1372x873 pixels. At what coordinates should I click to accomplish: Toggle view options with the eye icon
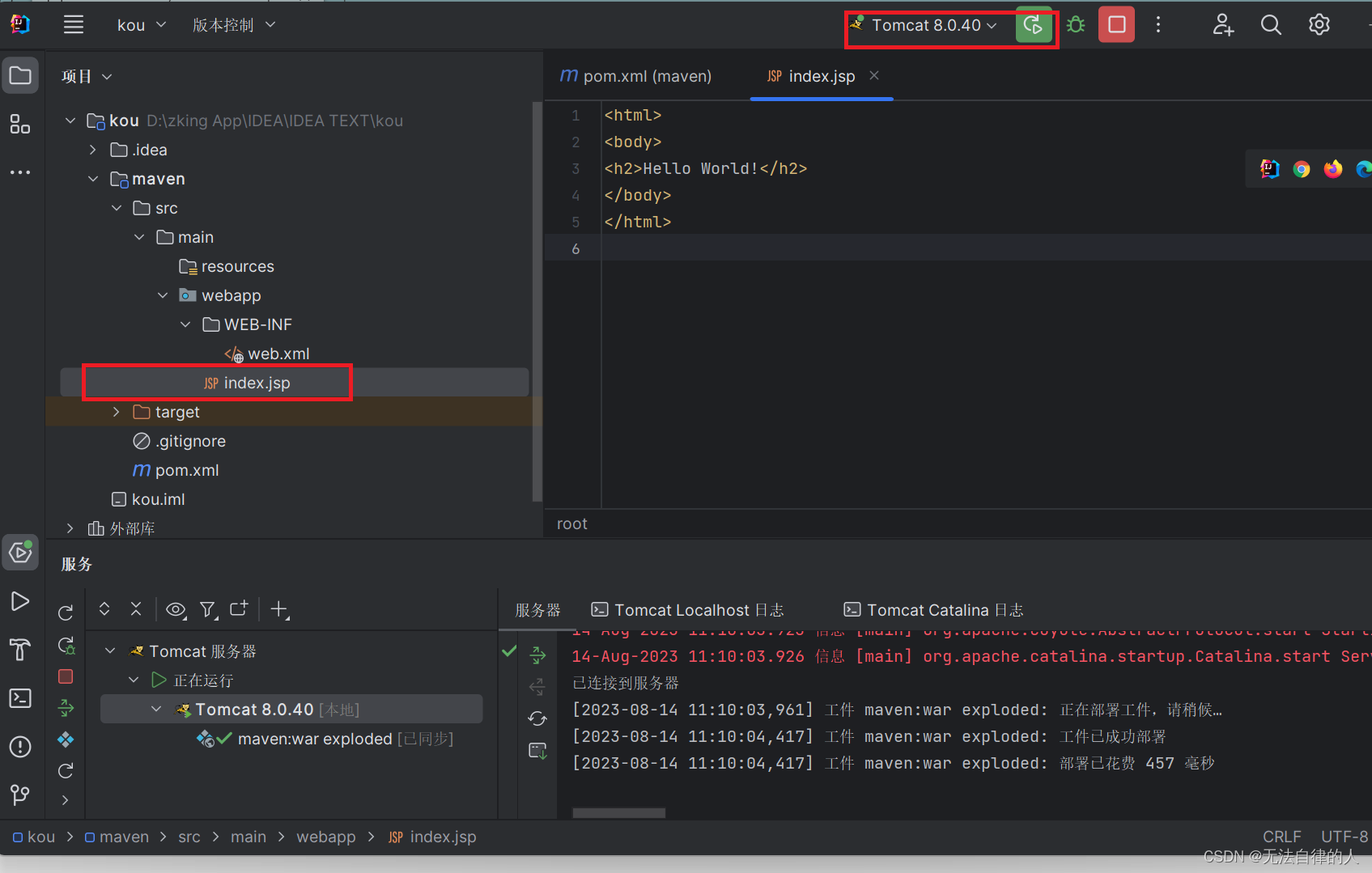pos(176,609)
